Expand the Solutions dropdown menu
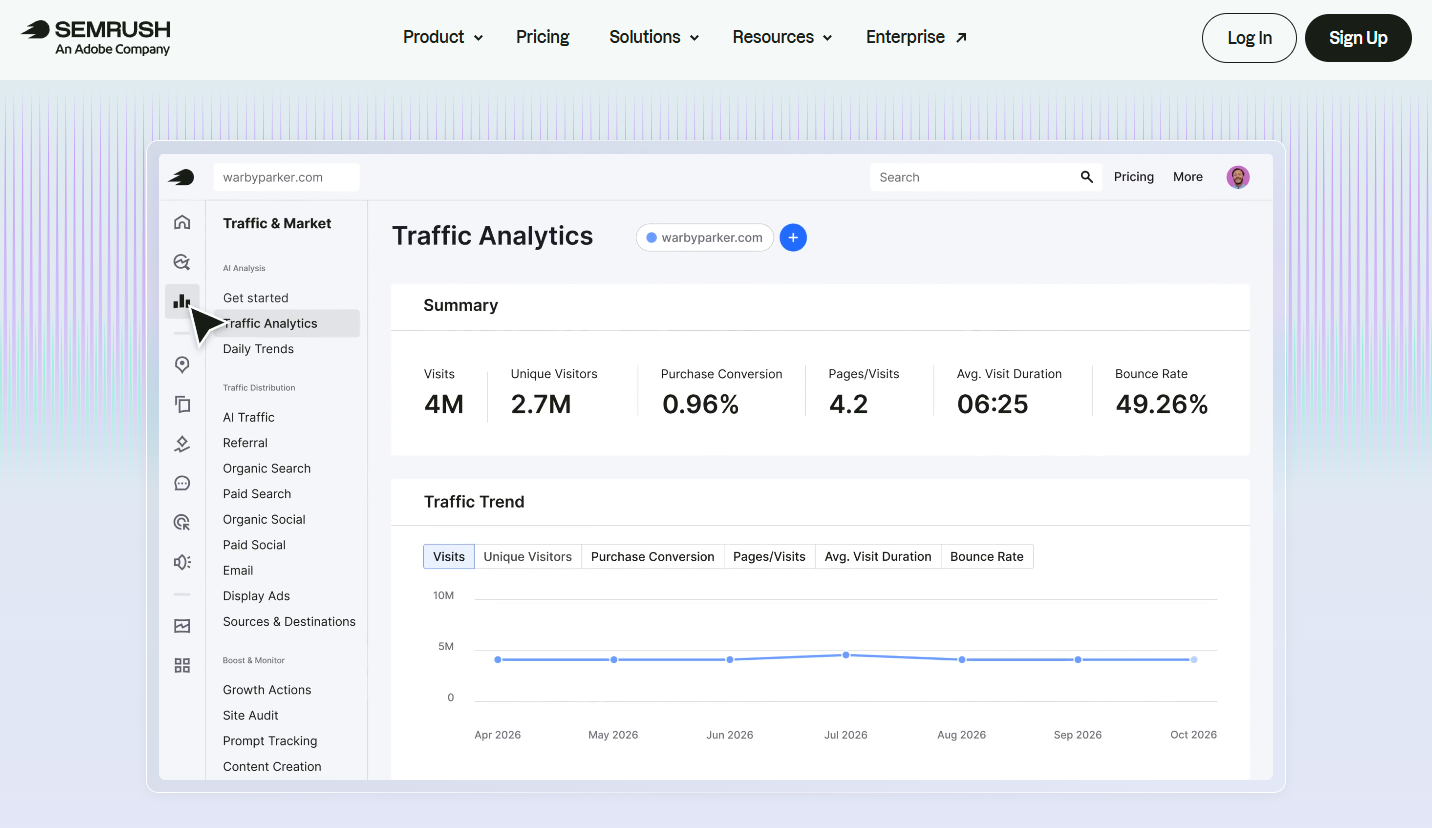This screenshot has width=1432, height=828. pos(654,37)
